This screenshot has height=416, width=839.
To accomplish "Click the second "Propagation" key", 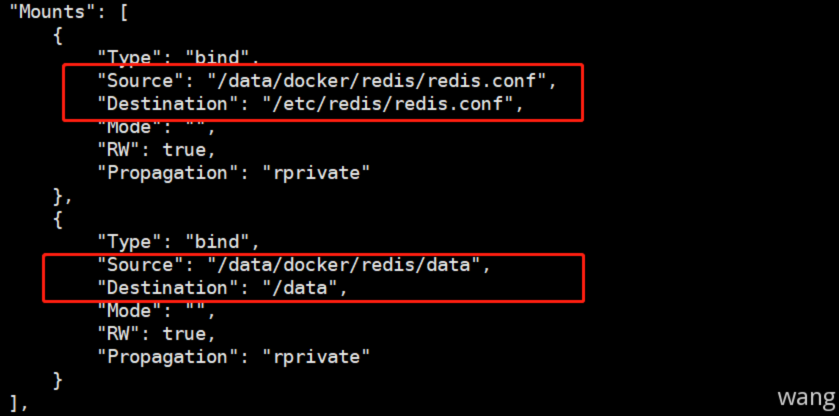I will [x=170, y=357].
